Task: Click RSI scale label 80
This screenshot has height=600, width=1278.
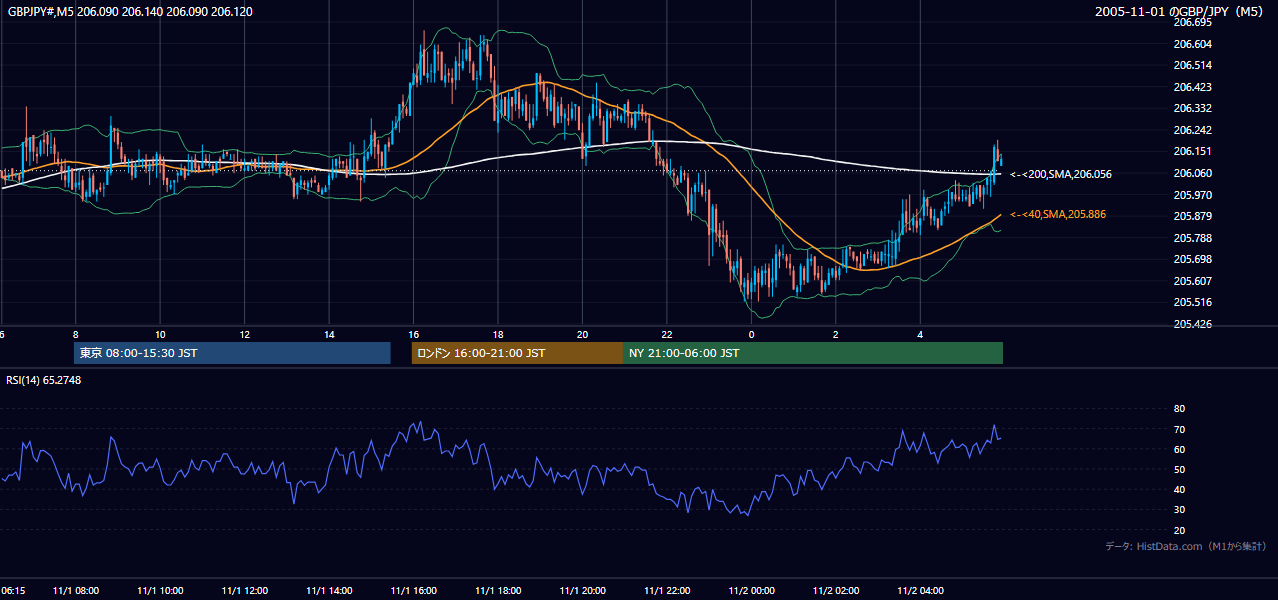Action: coord(1179,409)
